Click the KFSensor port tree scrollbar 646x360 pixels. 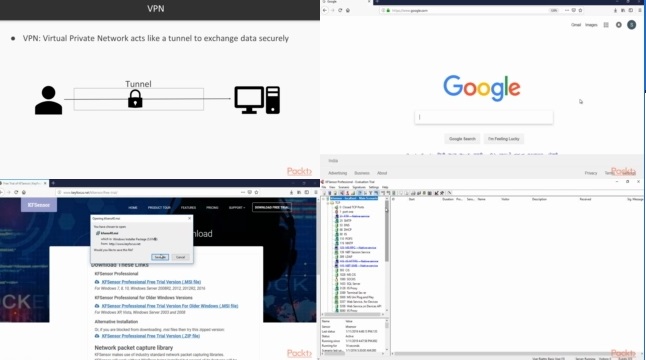point(386,231)
